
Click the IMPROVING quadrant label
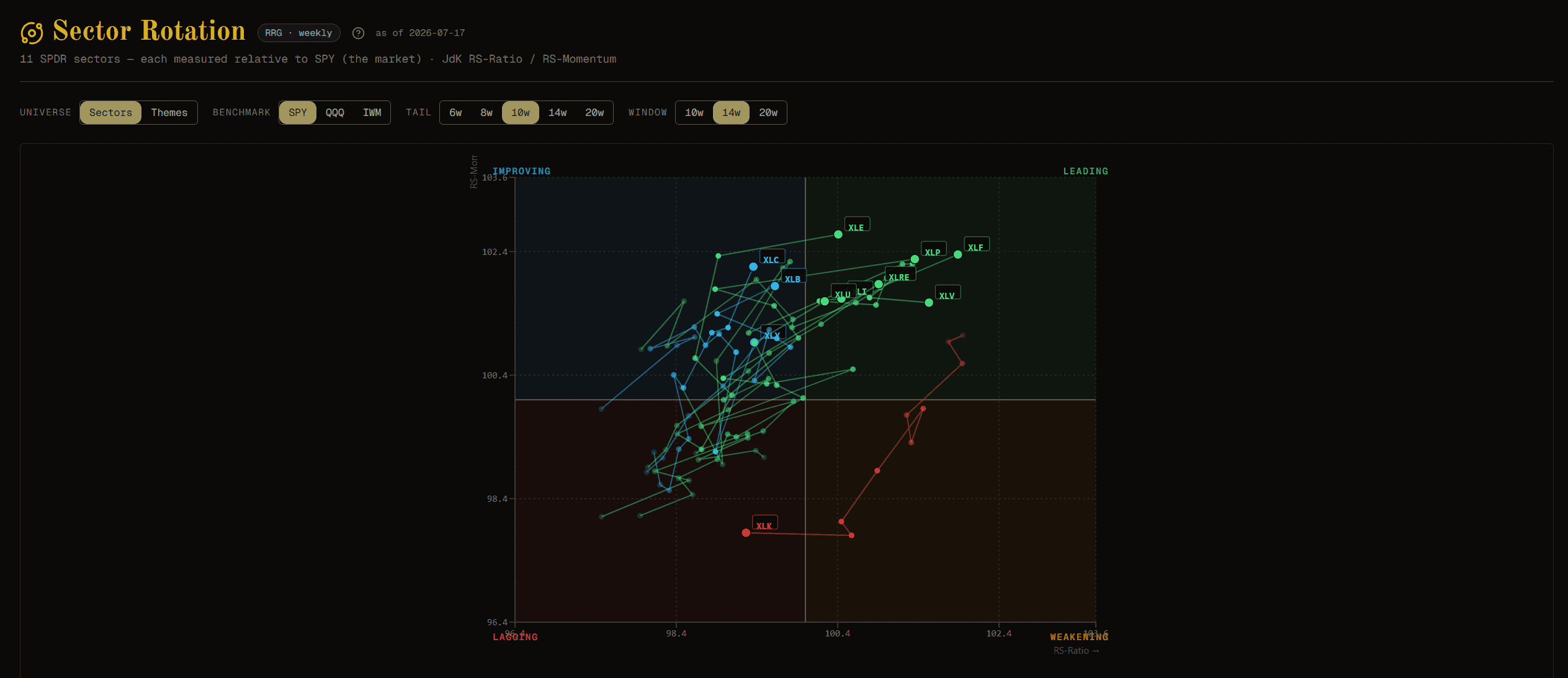pyautogui.click(x=521, y=171)
